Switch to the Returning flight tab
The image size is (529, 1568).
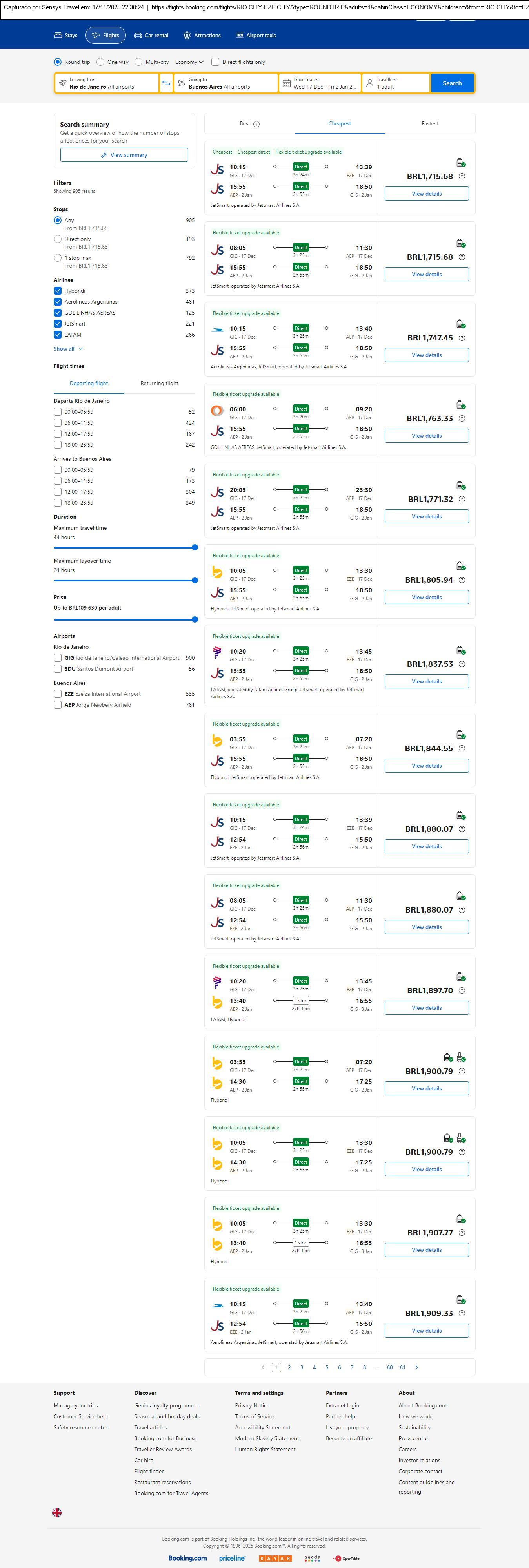pyautogui.click(x=159, y=384)
